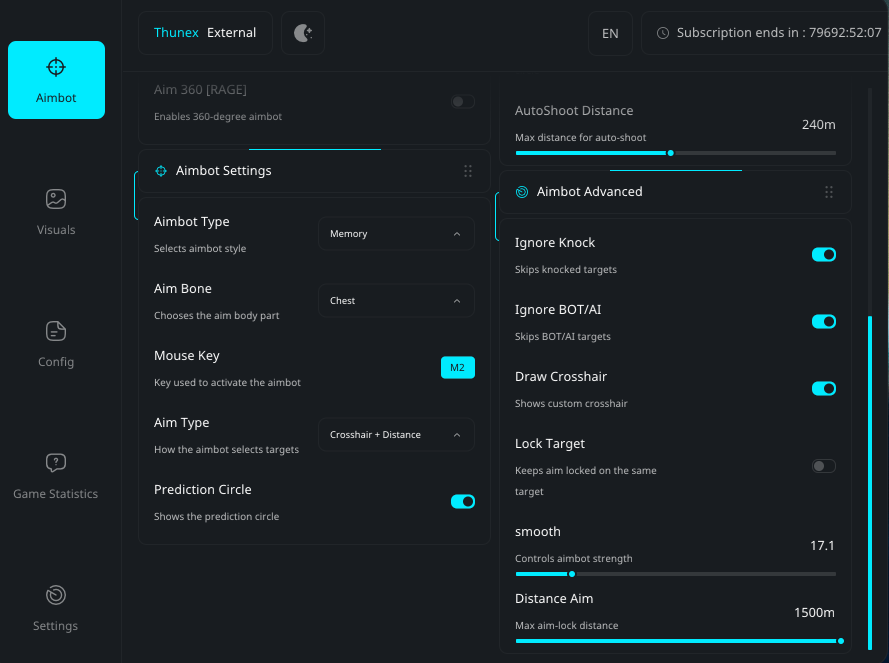Click the drag handle on Aimbot Settings
The image size is (889, 663).
pyautogui.click(x=468, y=171)
